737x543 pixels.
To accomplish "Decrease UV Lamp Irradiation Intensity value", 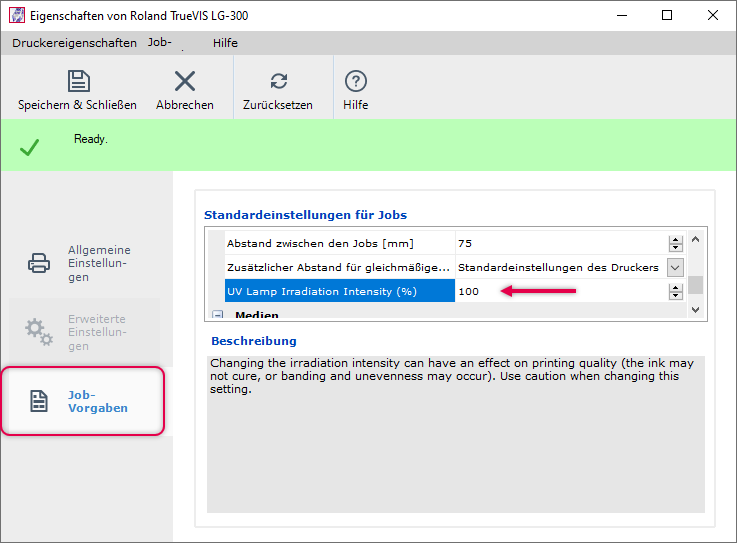I will [675, 296].
